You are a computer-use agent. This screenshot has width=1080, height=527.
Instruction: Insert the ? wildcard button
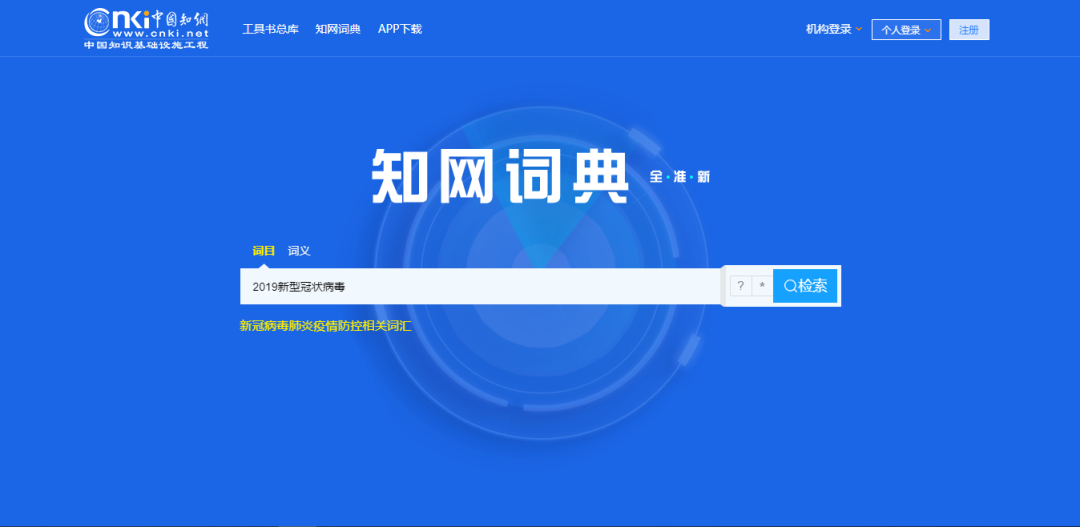tap(740, 286)
